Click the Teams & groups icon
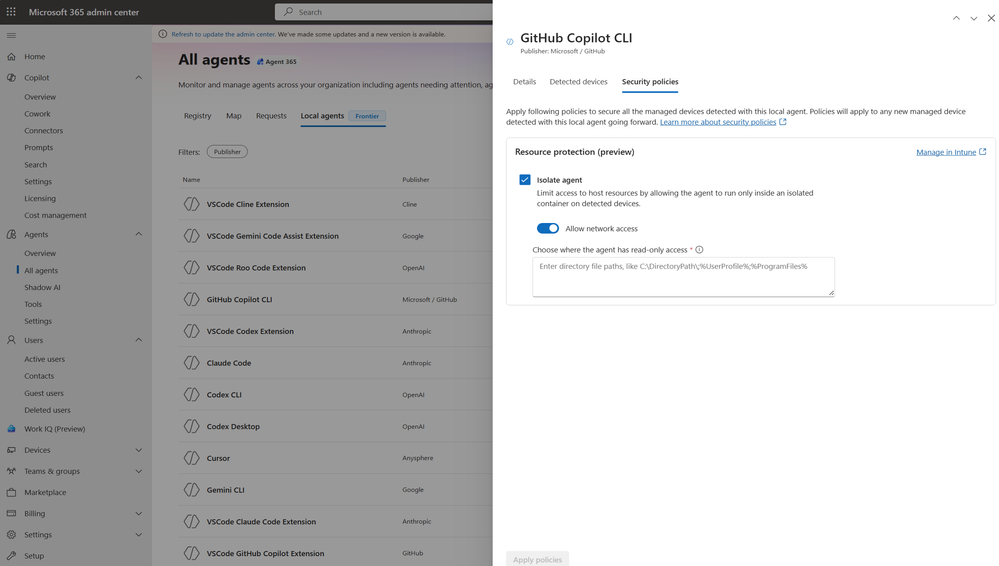Image resolution: width=999 pixels, height=566 pixels. [x=11, y=471]
